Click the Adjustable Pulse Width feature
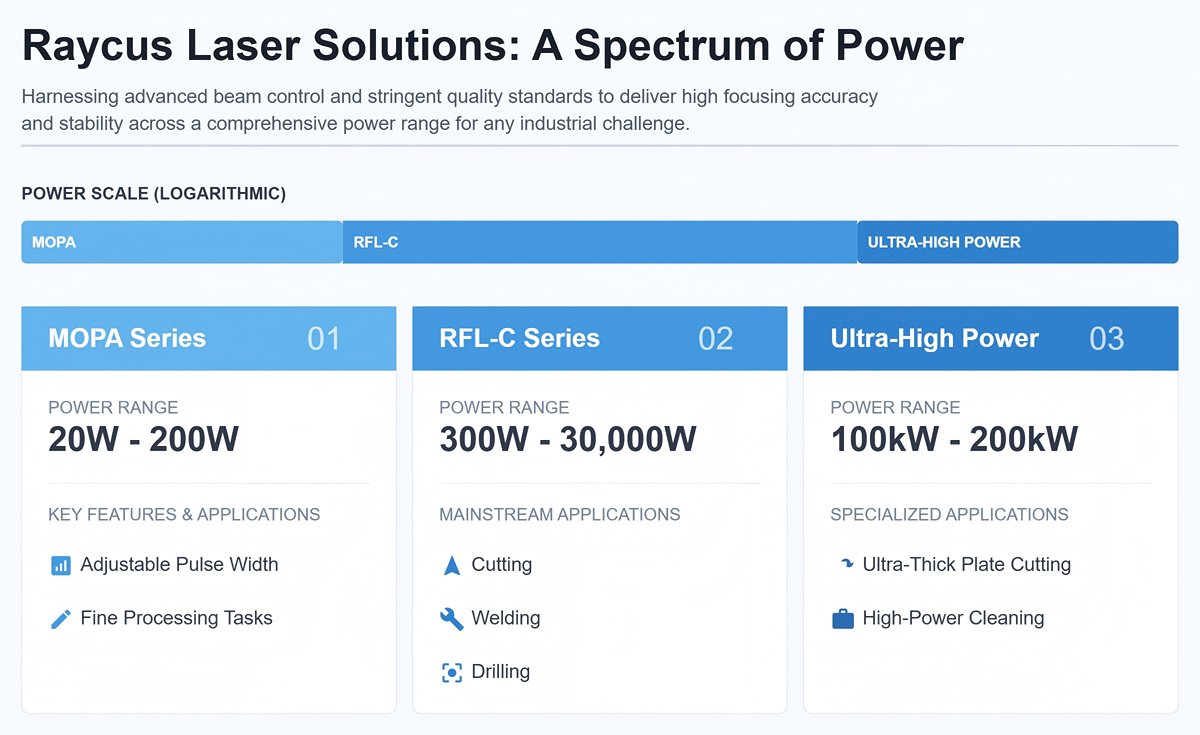 pos(179,565)
